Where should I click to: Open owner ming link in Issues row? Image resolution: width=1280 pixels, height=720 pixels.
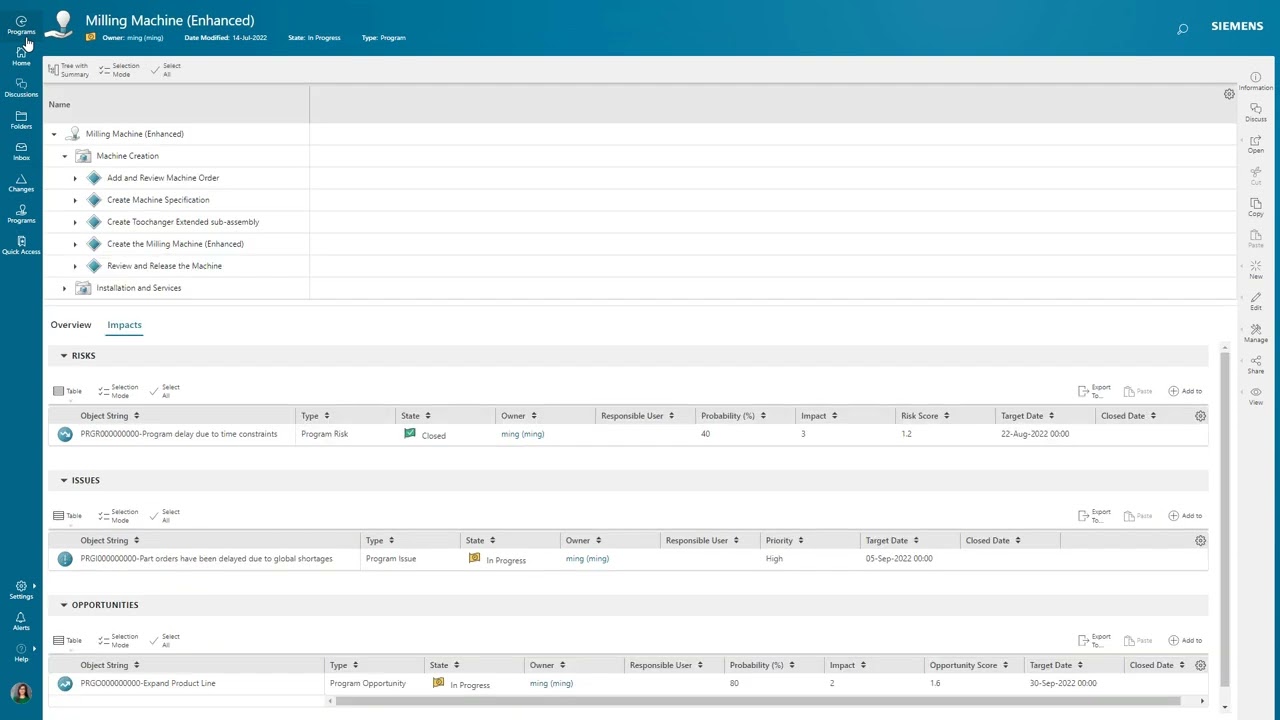[587, 559]
